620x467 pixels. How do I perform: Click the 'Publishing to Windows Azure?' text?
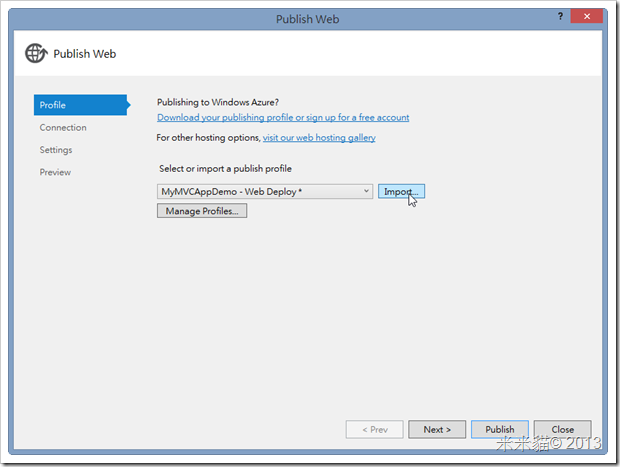(x=218, y=102)
